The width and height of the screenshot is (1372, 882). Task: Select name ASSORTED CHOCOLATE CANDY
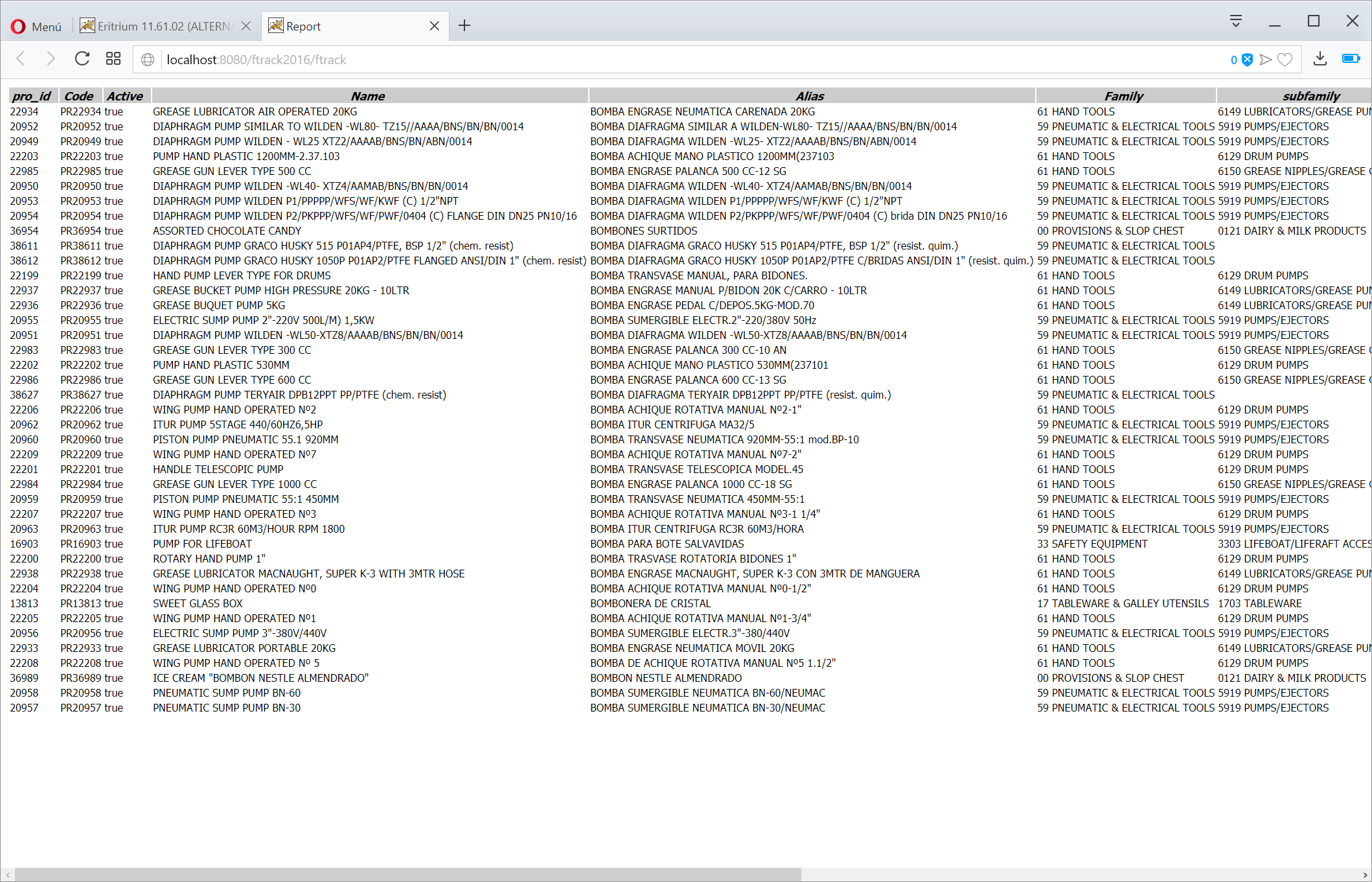pyautogui.click(x=227, y=231)
